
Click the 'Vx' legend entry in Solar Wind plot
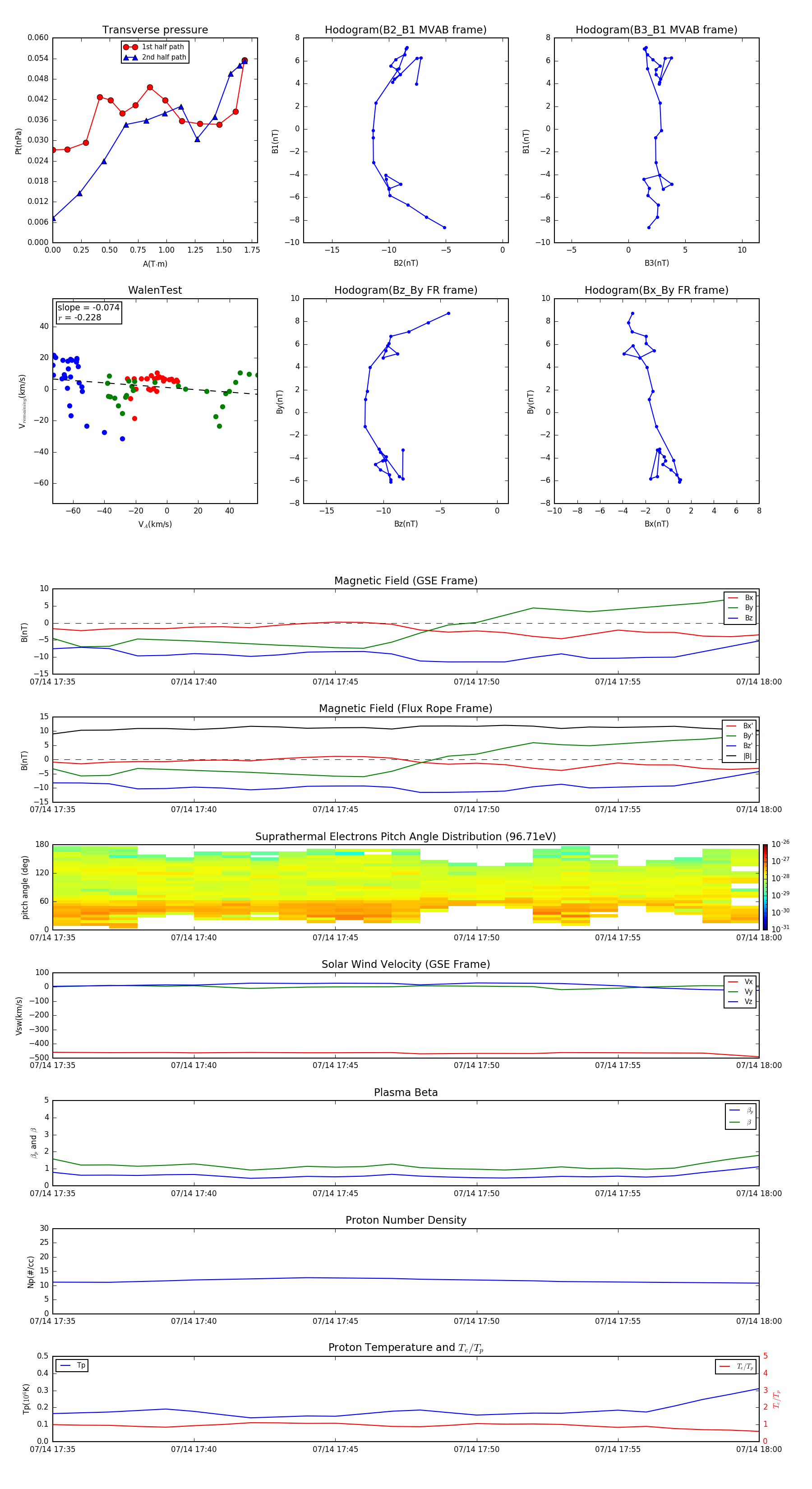[740, 982]
